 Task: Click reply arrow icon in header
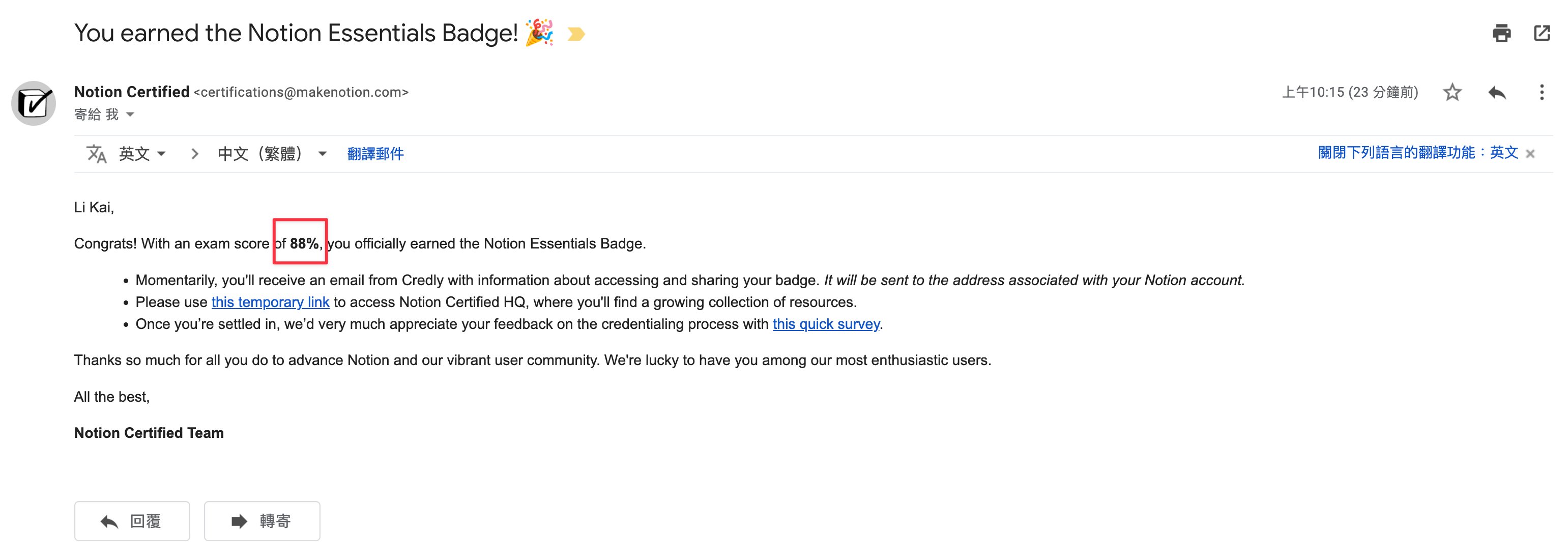(1497, 92)
